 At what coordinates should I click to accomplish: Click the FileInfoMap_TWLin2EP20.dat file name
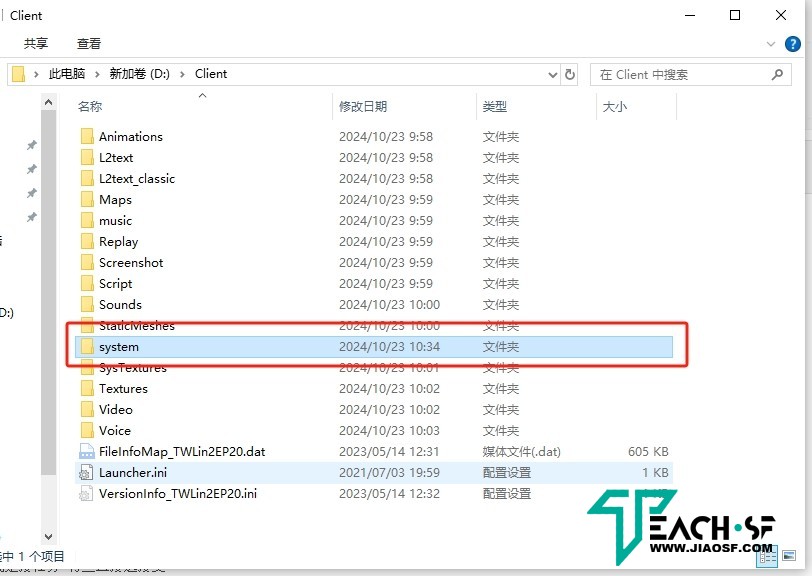182,452
